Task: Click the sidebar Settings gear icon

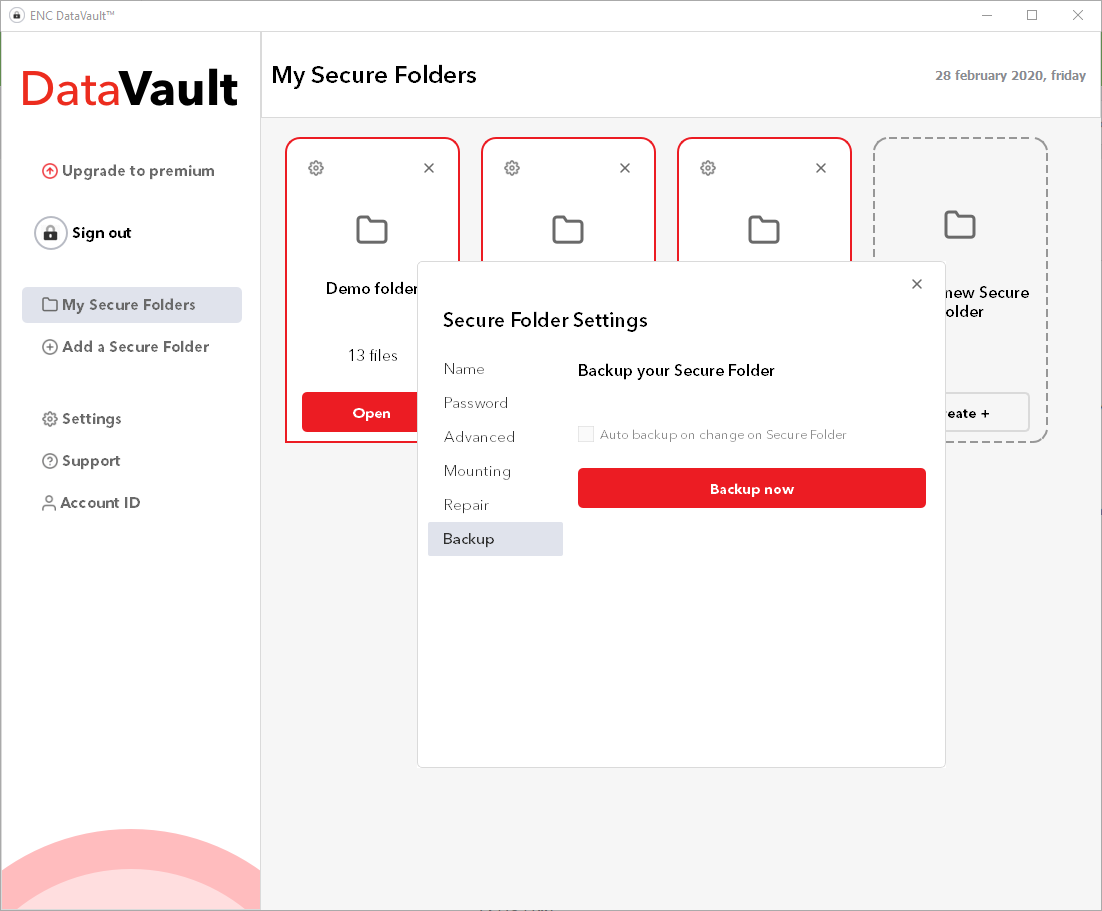Action: point(50,419)
